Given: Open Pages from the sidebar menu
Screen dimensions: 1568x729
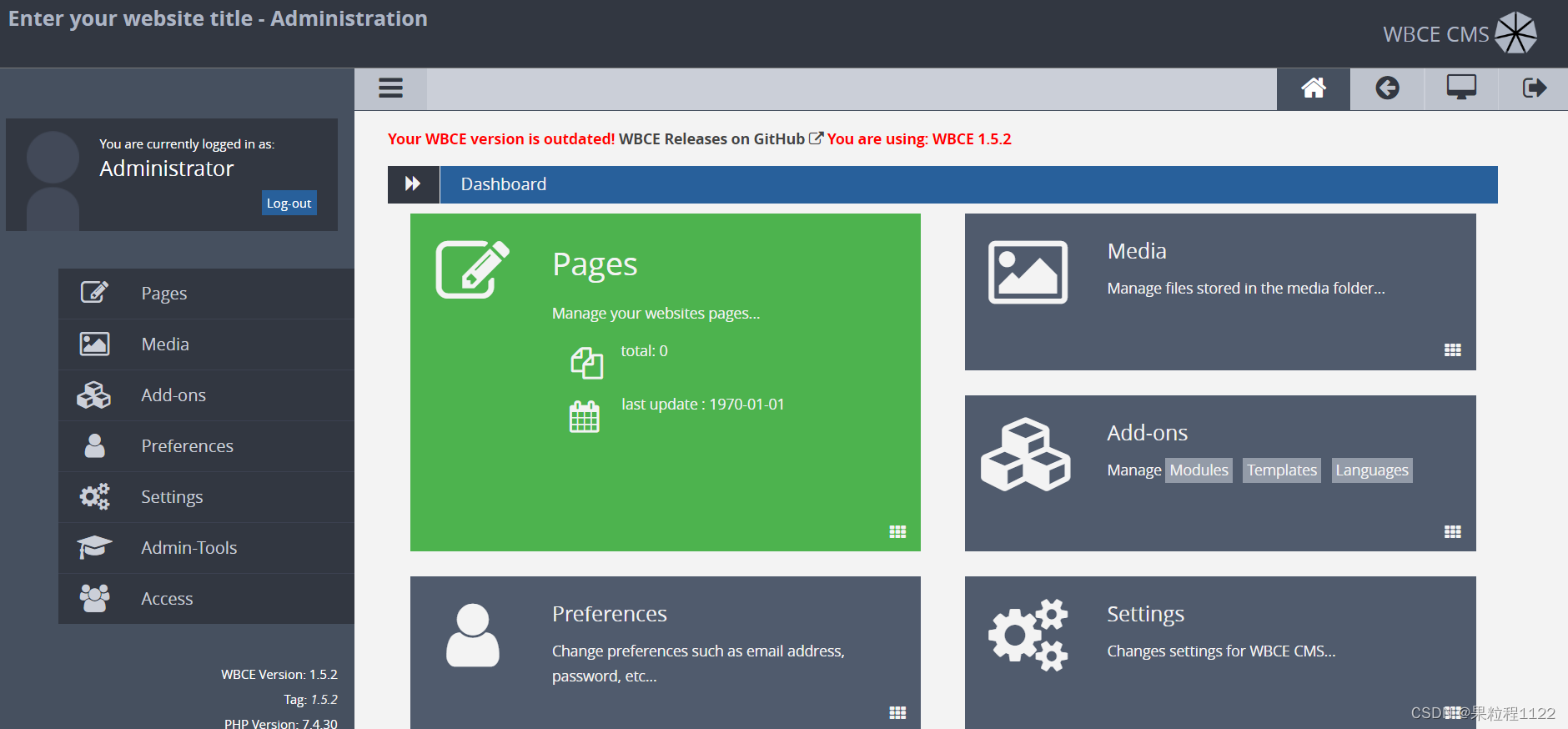Looking at the screenshot, I should click(x=206, y=294).
